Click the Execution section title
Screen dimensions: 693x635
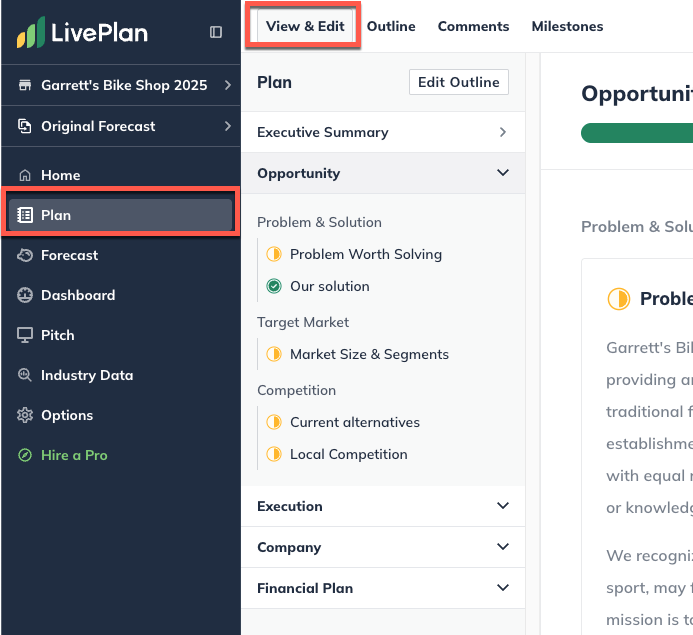[x=290, y=506]
